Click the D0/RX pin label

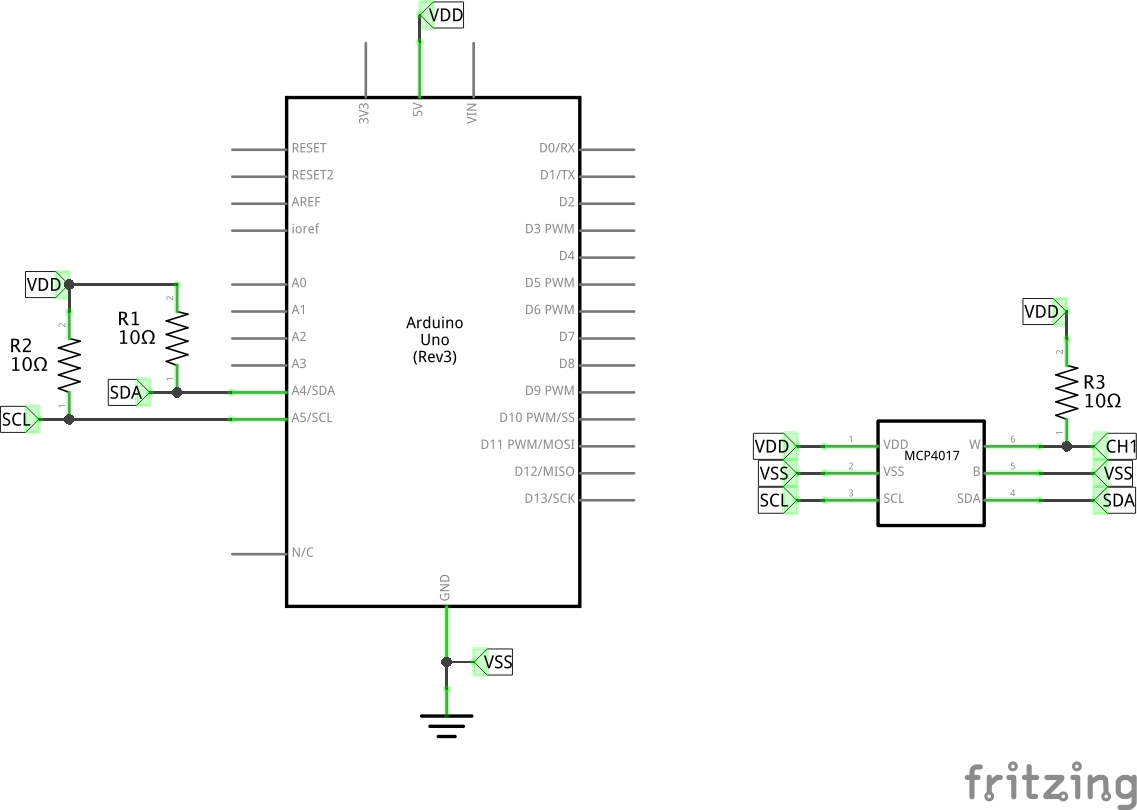click(557, 148)
